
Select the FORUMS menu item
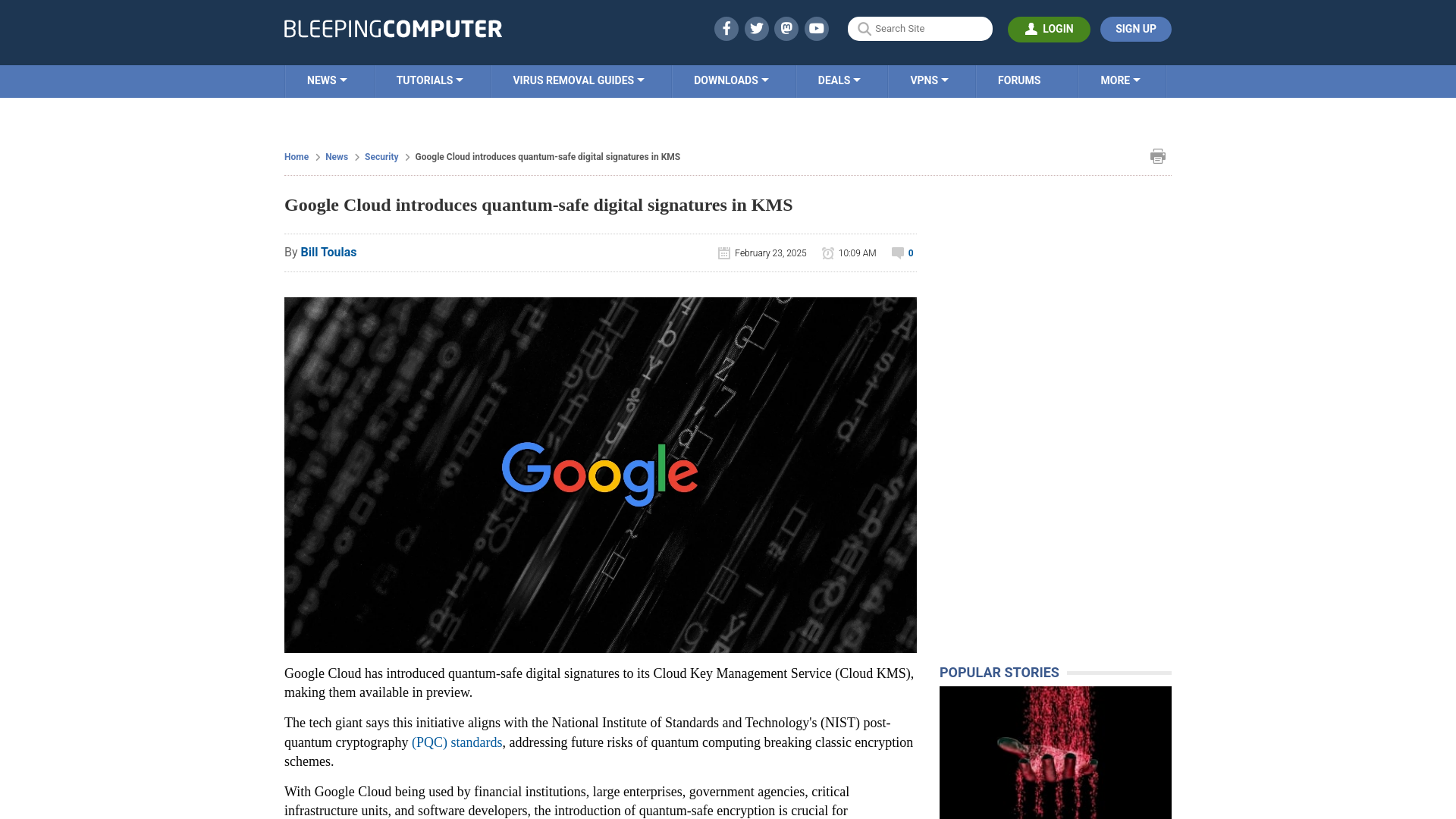click(1019, 80)
